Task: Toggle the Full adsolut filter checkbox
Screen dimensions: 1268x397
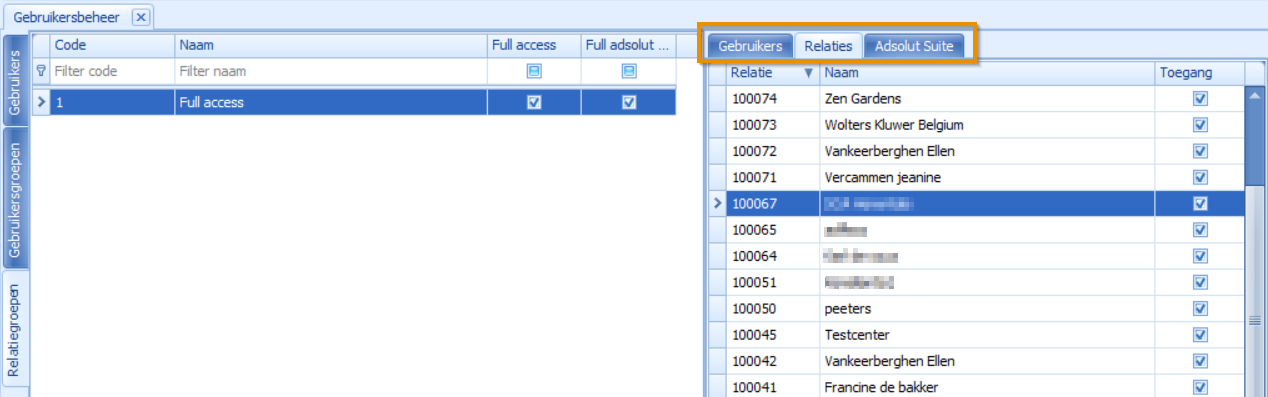Action: pyautogui.click(x=629, y=71)
